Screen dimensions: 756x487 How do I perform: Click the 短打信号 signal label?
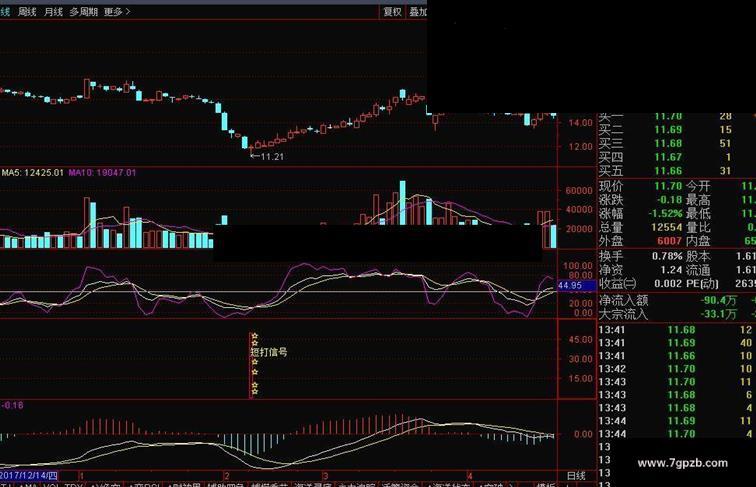269,352
